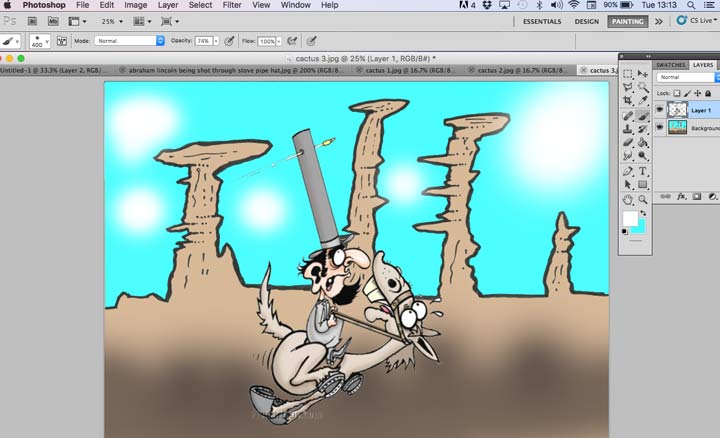Select the Healing Brush tool
The width and height of the screenshot is (720, 438).
(x=628, y=116)
